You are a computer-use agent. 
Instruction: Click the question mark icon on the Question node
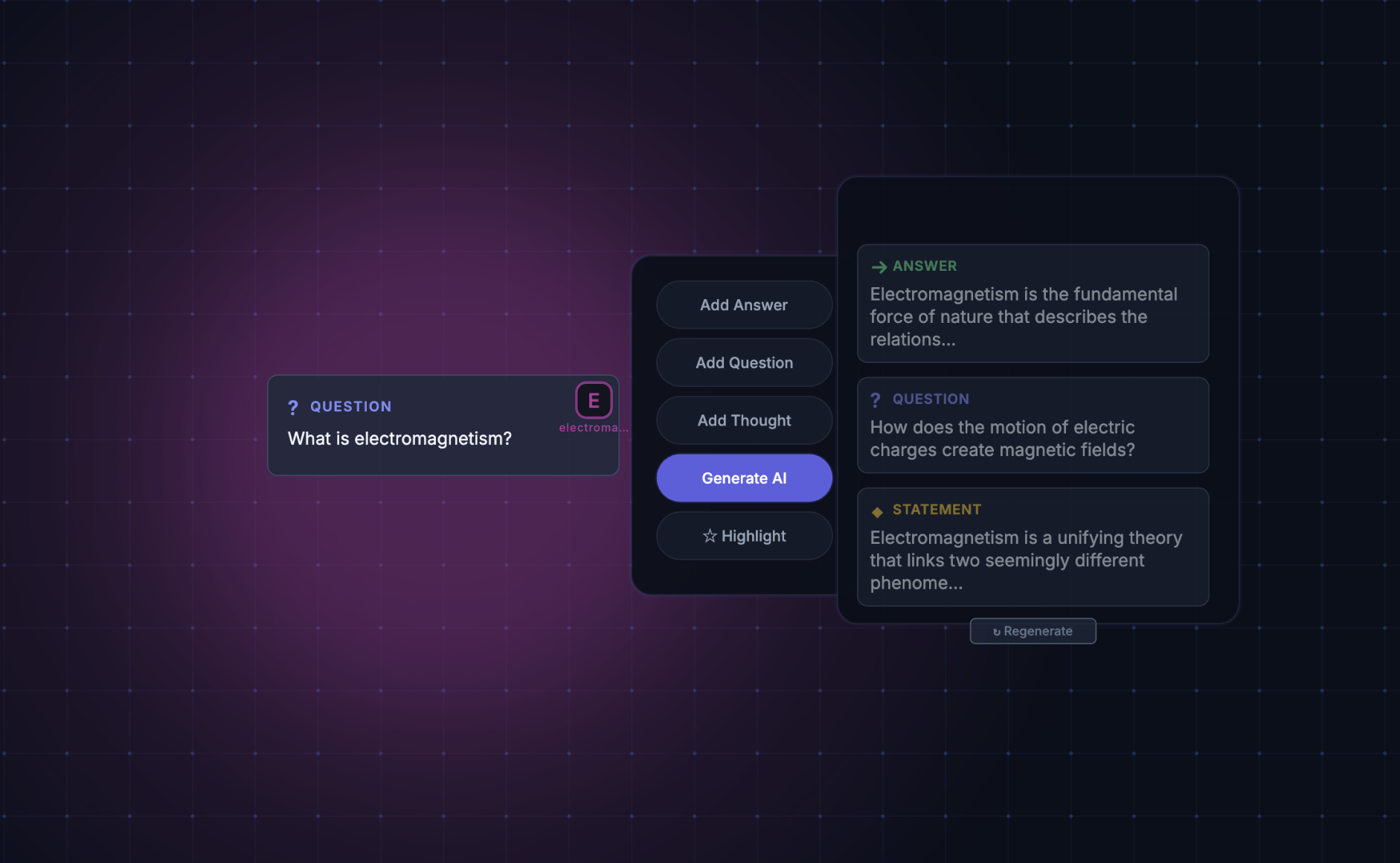(292, 406)
